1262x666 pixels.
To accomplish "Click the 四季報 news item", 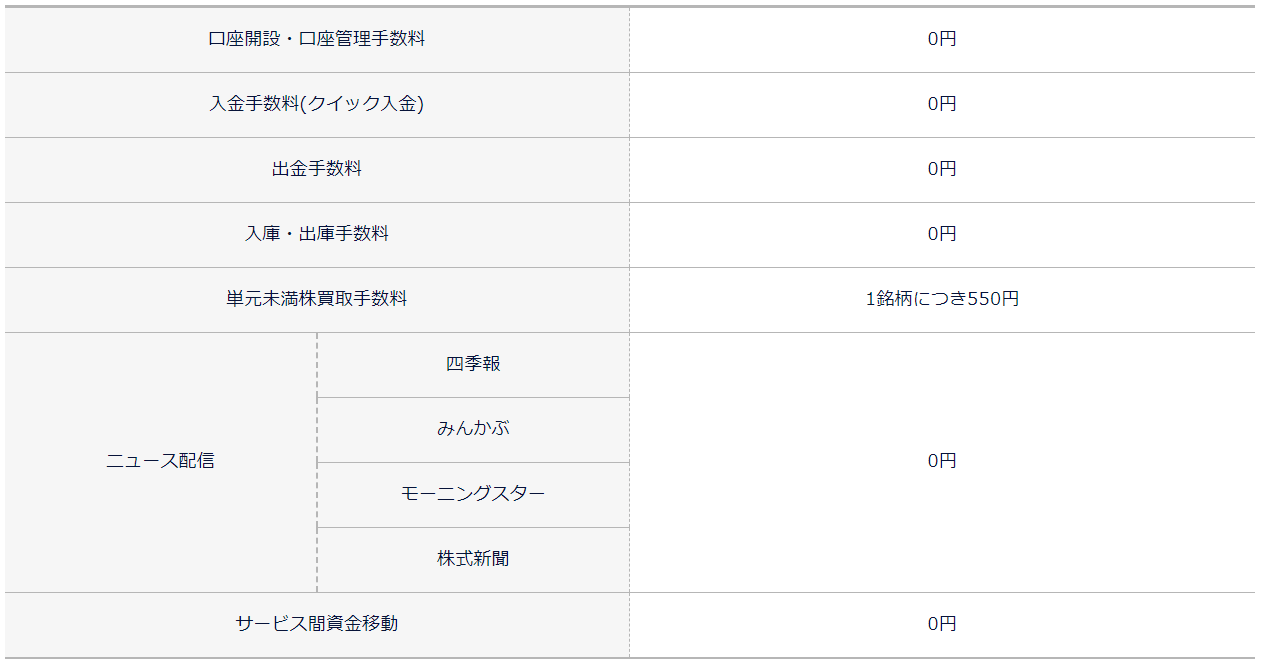I will click(473, 365).
